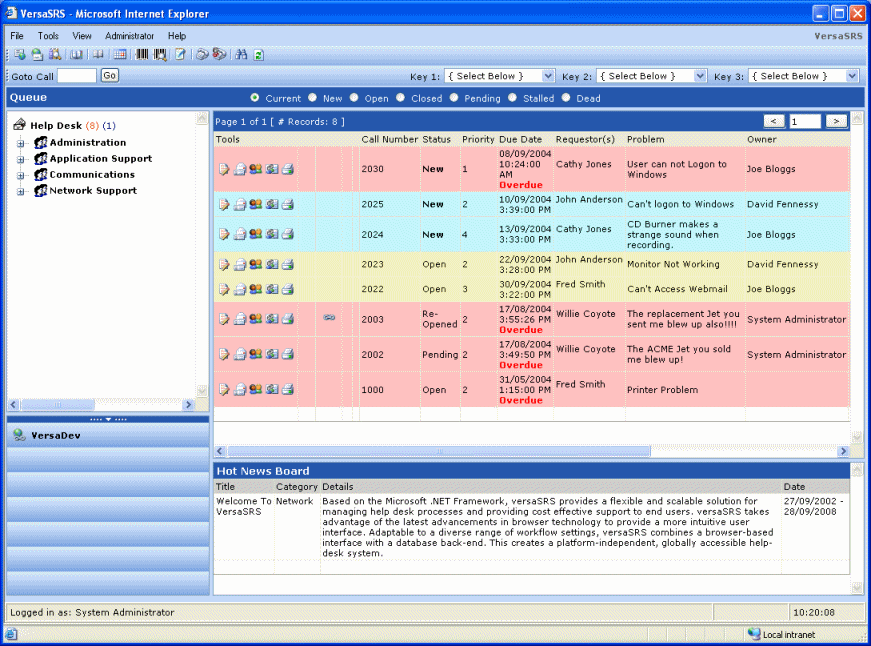Click the call list horizontal scrollbar thumb

coord(439,451)
